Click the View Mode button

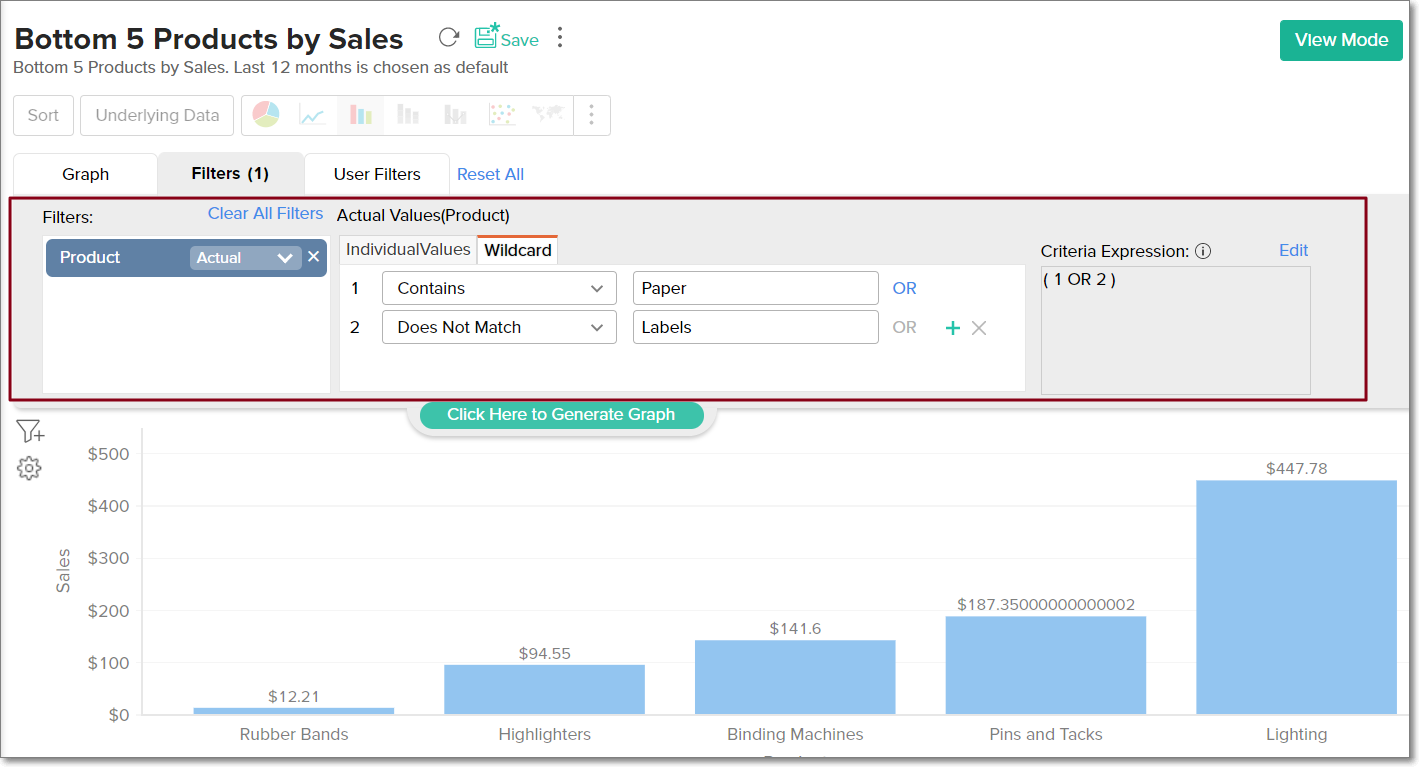coord(1340,40)
